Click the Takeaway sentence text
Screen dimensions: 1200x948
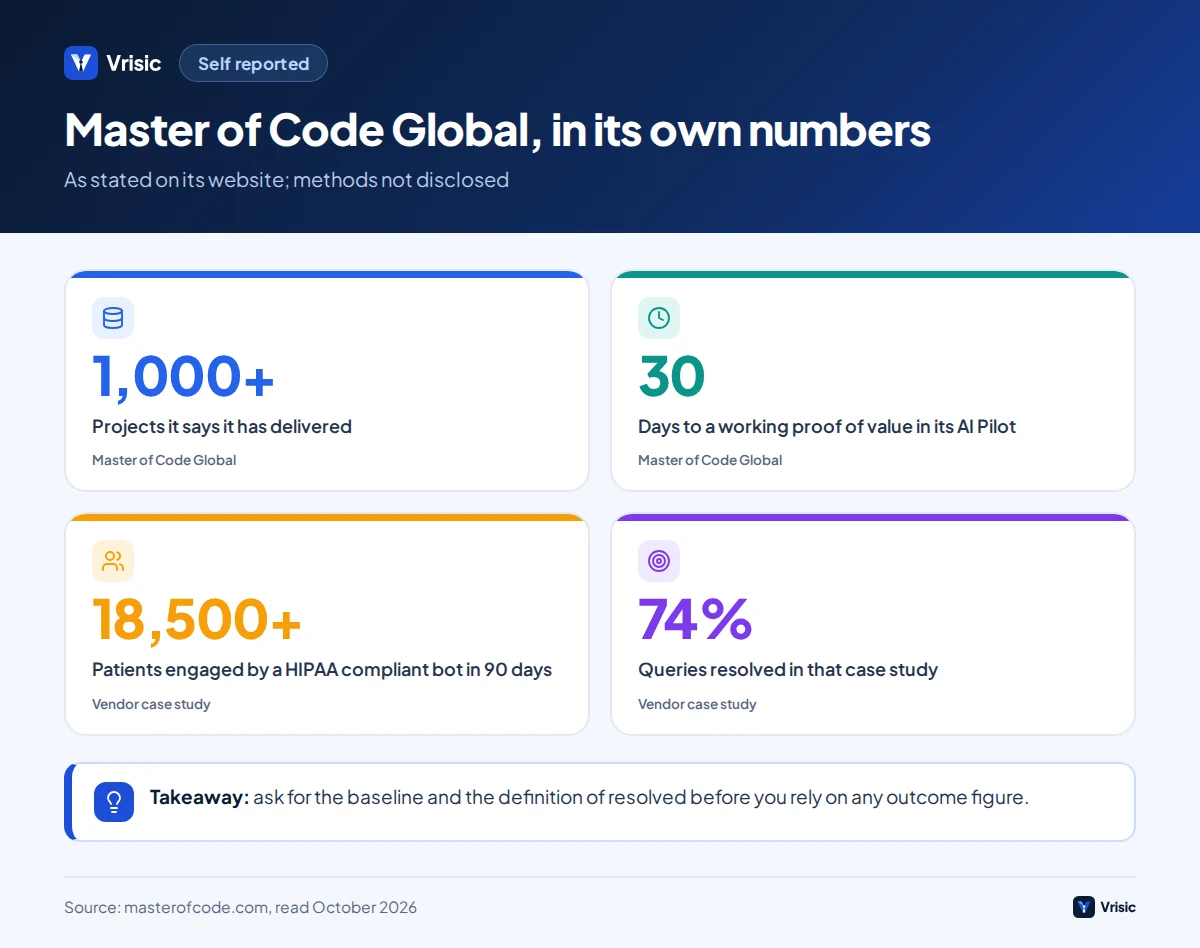(589, 797)
